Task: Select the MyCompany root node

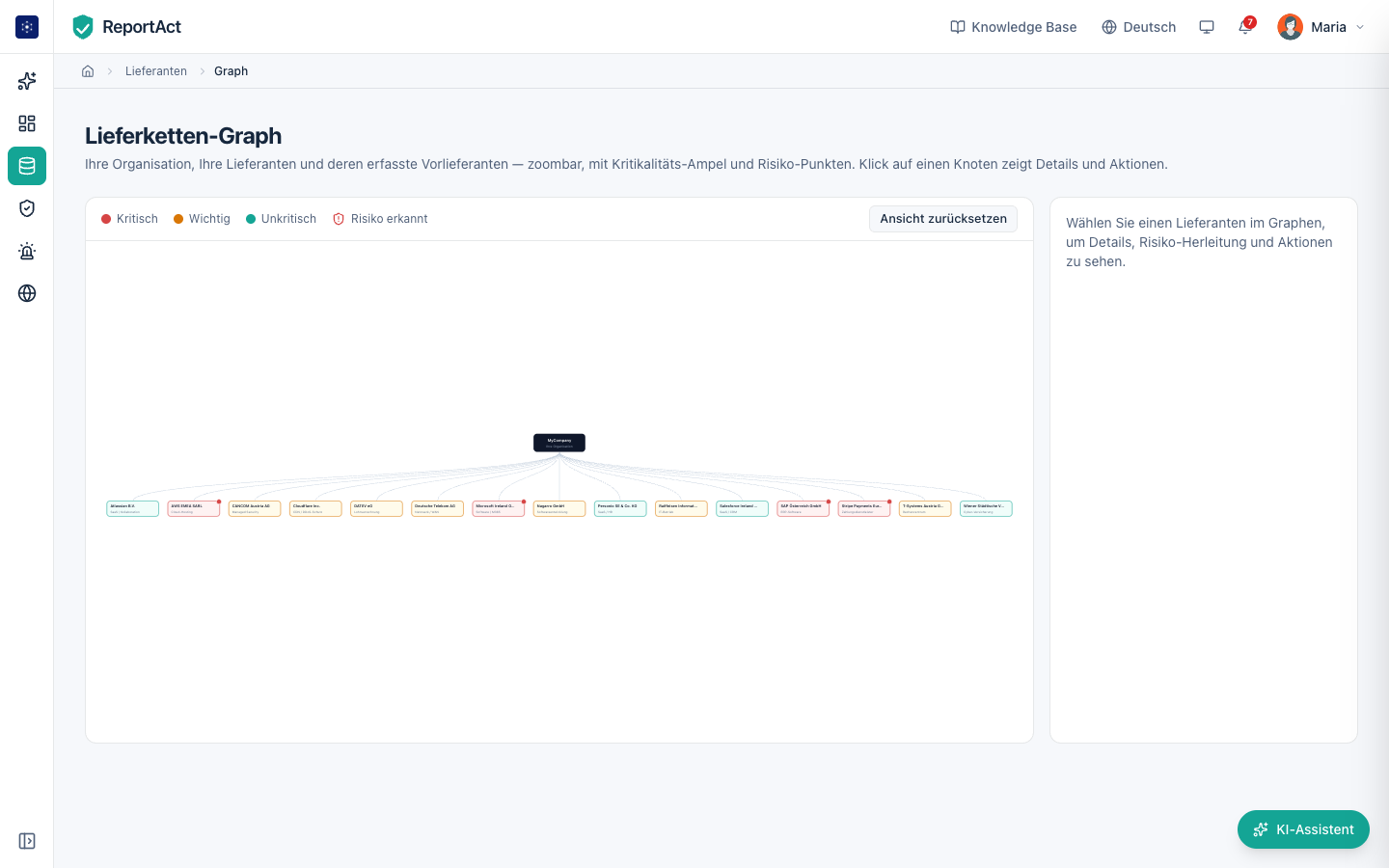Action: (559, 443)
